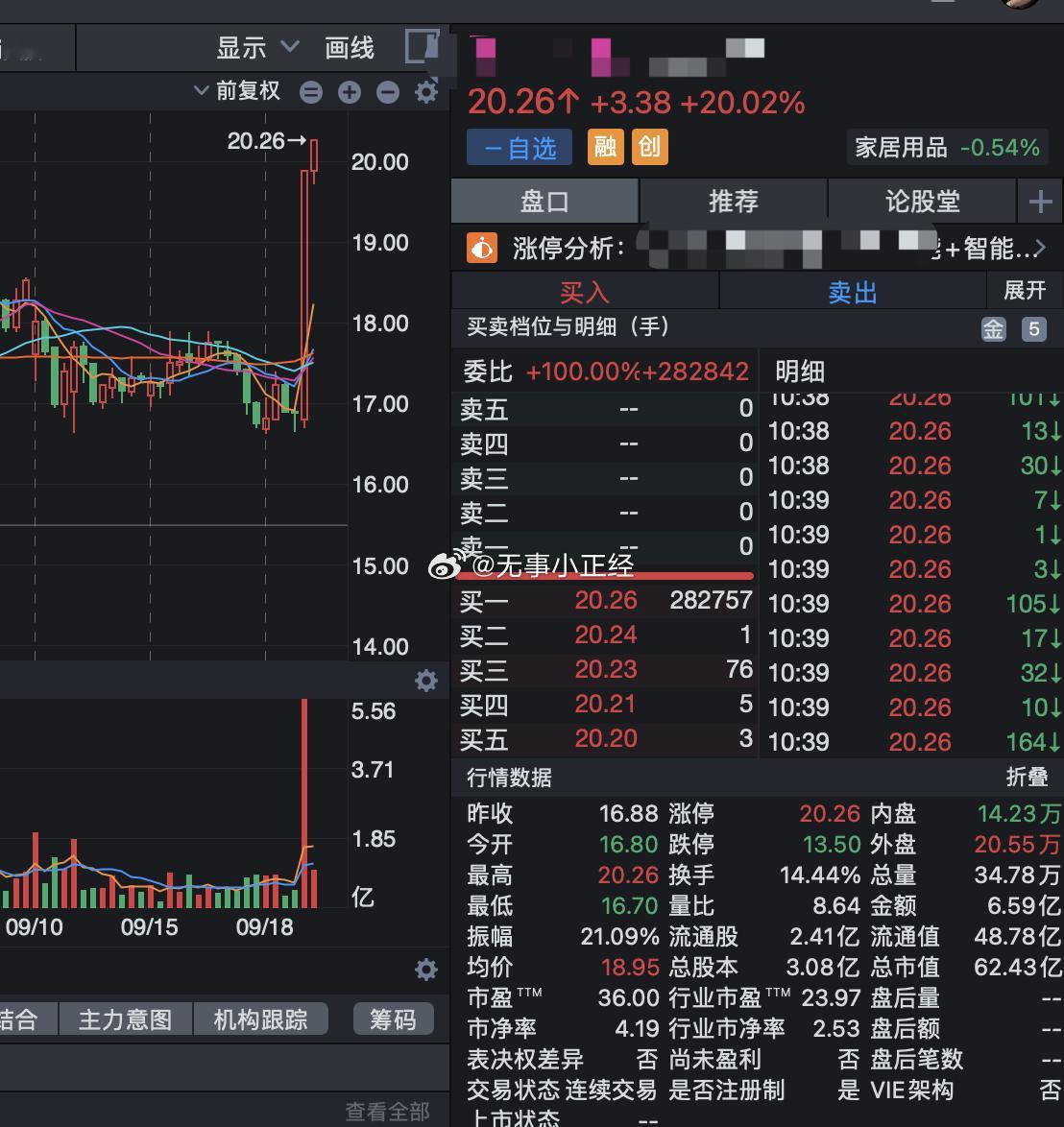1064x1127 pixels.
Task: Select 买二 price 20.24
Action: (x=606, y=635)
